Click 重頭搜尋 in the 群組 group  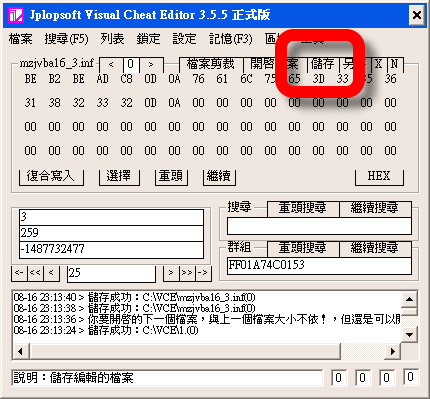click(303, 248)
